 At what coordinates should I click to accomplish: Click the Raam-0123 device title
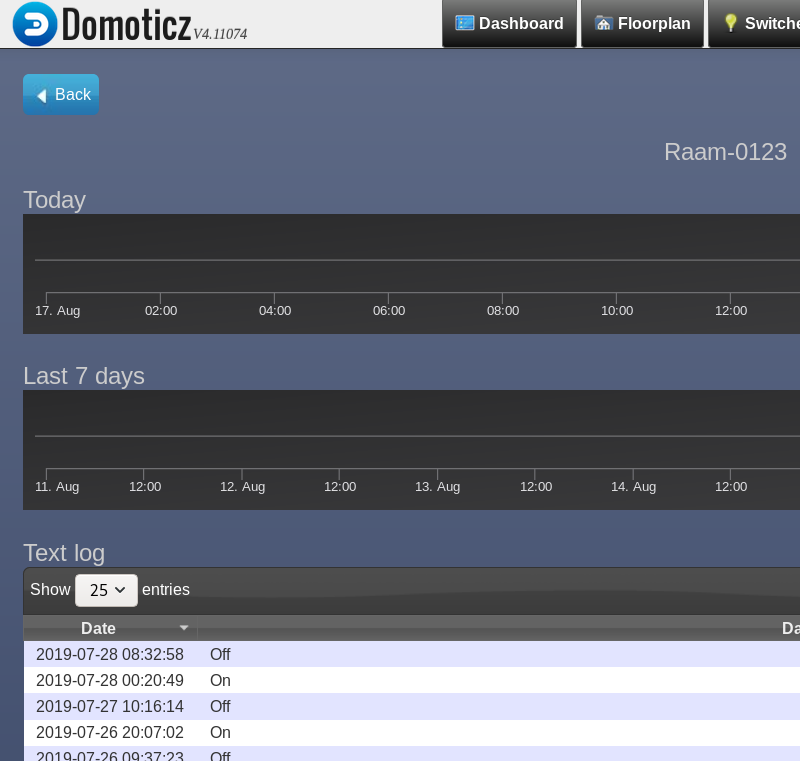click(x=725, y=152)
